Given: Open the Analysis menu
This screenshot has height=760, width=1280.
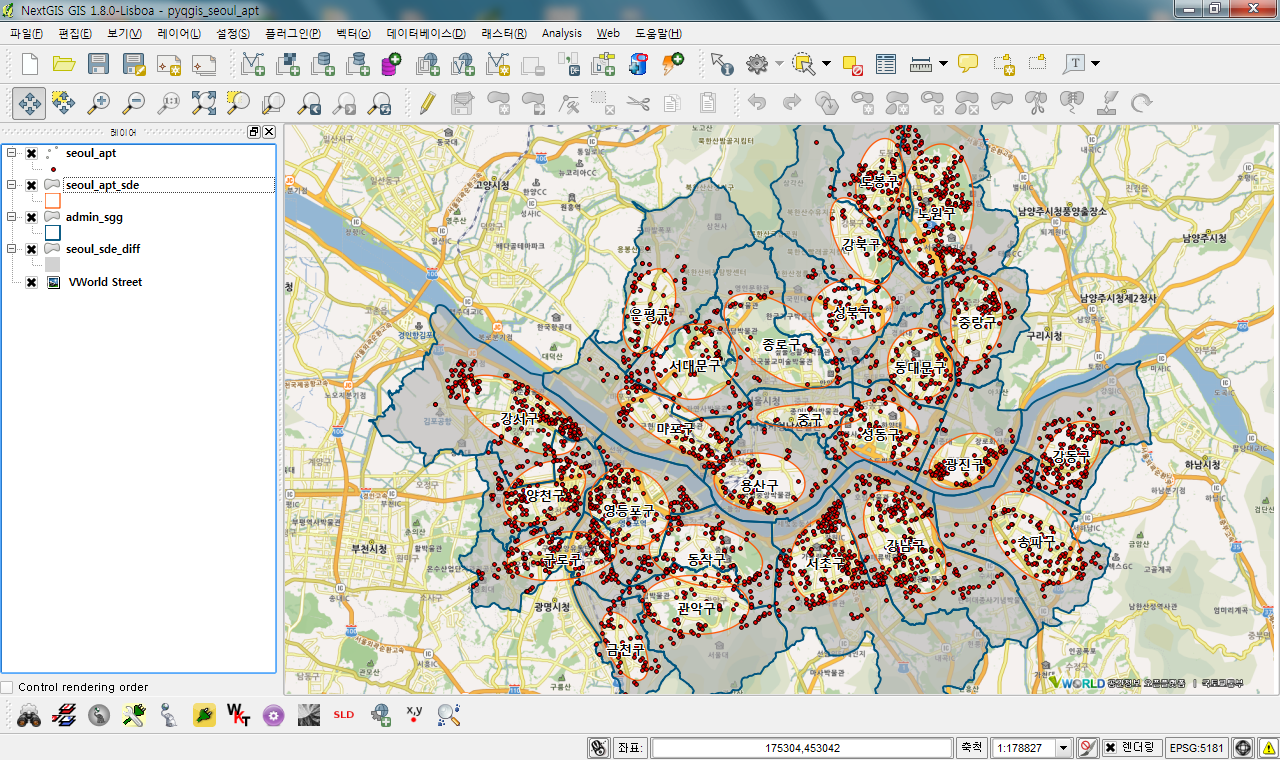Looking at the screenshot, I should pos(561,33).
